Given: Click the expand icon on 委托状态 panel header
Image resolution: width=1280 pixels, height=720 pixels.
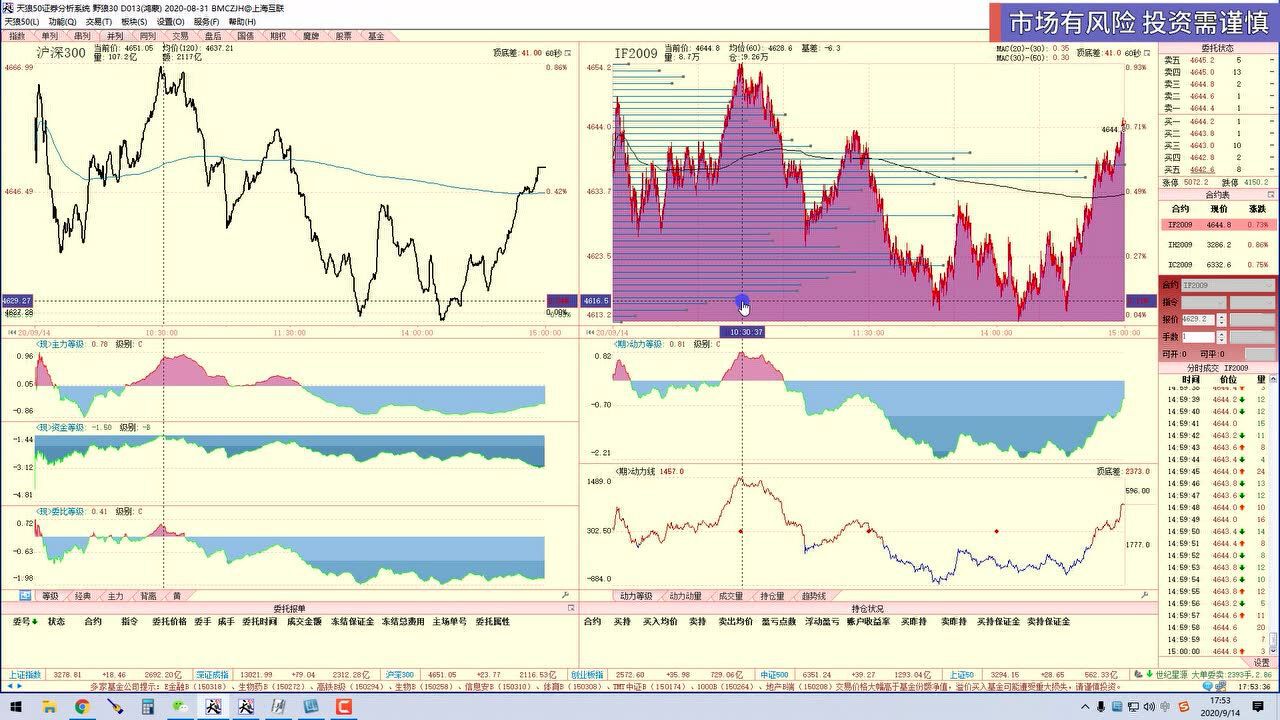Looking at the screenshot, I should pos(1272,48).
